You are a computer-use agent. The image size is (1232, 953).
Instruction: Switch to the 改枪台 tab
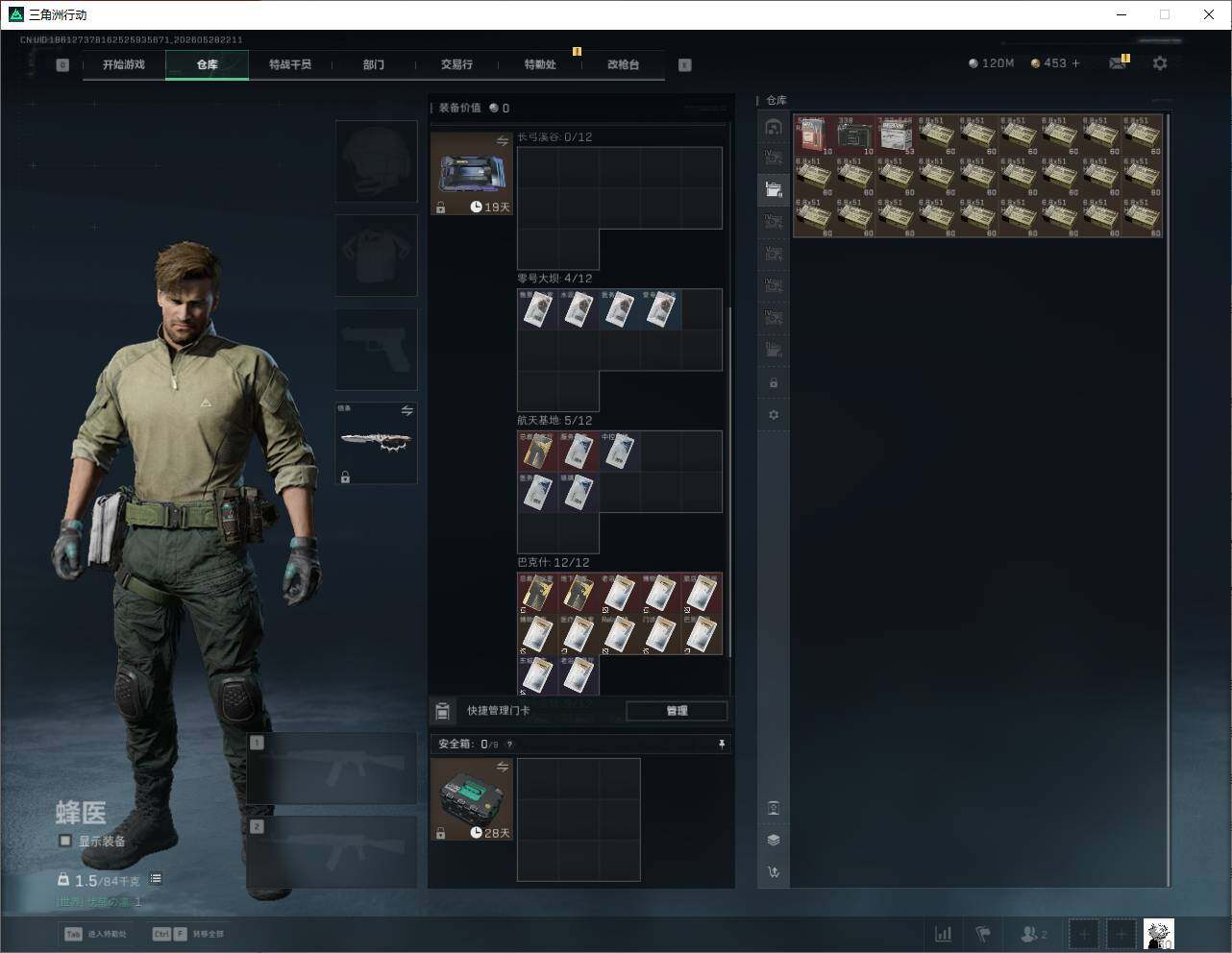click(623, 64)
